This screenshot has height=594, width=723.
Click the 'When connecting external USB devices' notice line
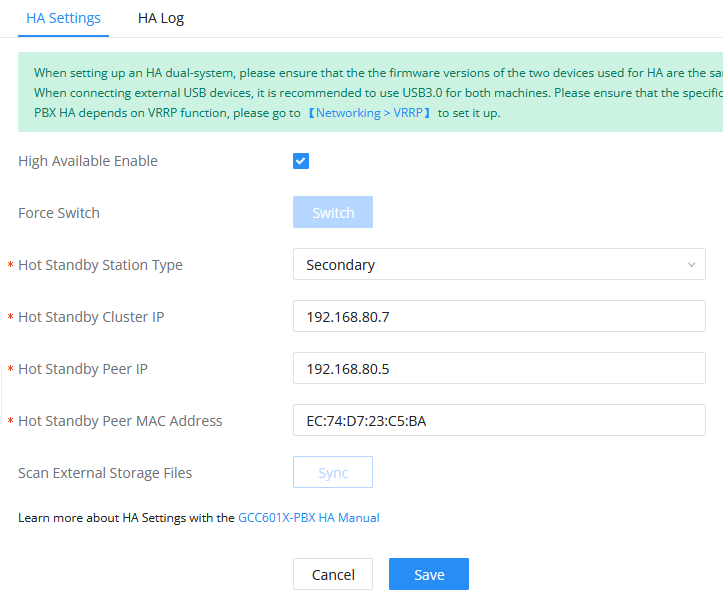tap(378, 93)
